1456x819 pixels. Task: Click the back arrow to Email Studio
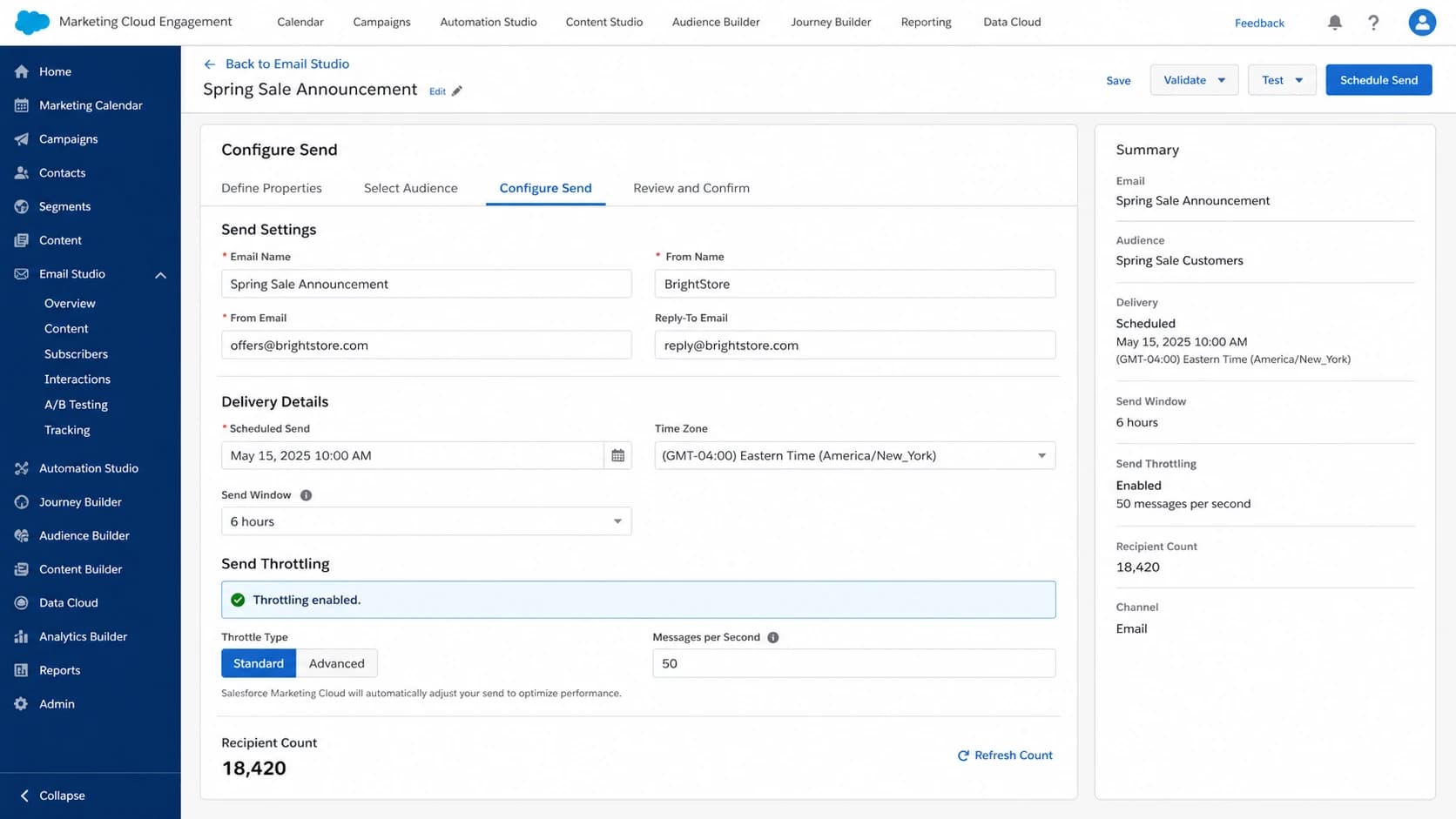209,64
